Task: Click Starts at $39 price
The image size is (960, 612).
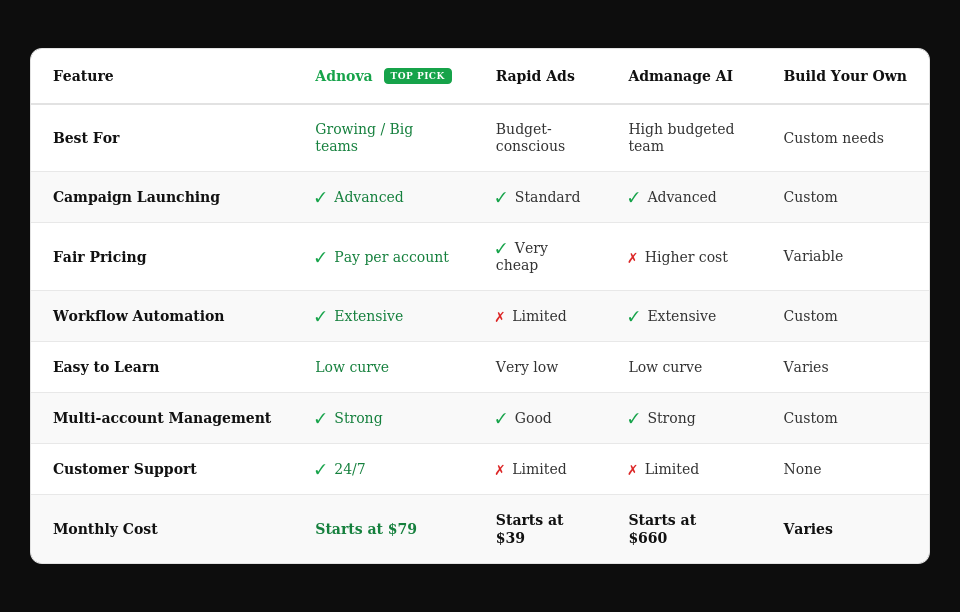Action: click(x=530, y=529)
